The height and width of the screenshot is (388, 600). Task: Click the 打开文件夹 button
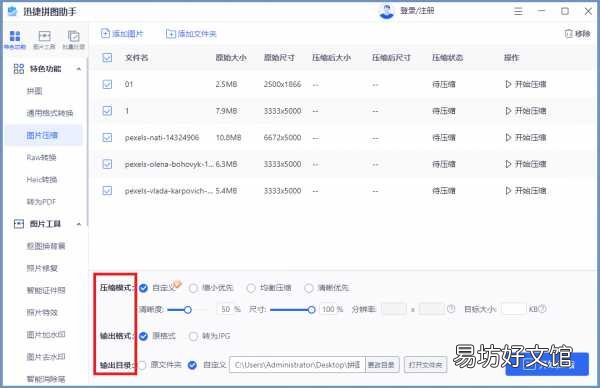(426, 365)
